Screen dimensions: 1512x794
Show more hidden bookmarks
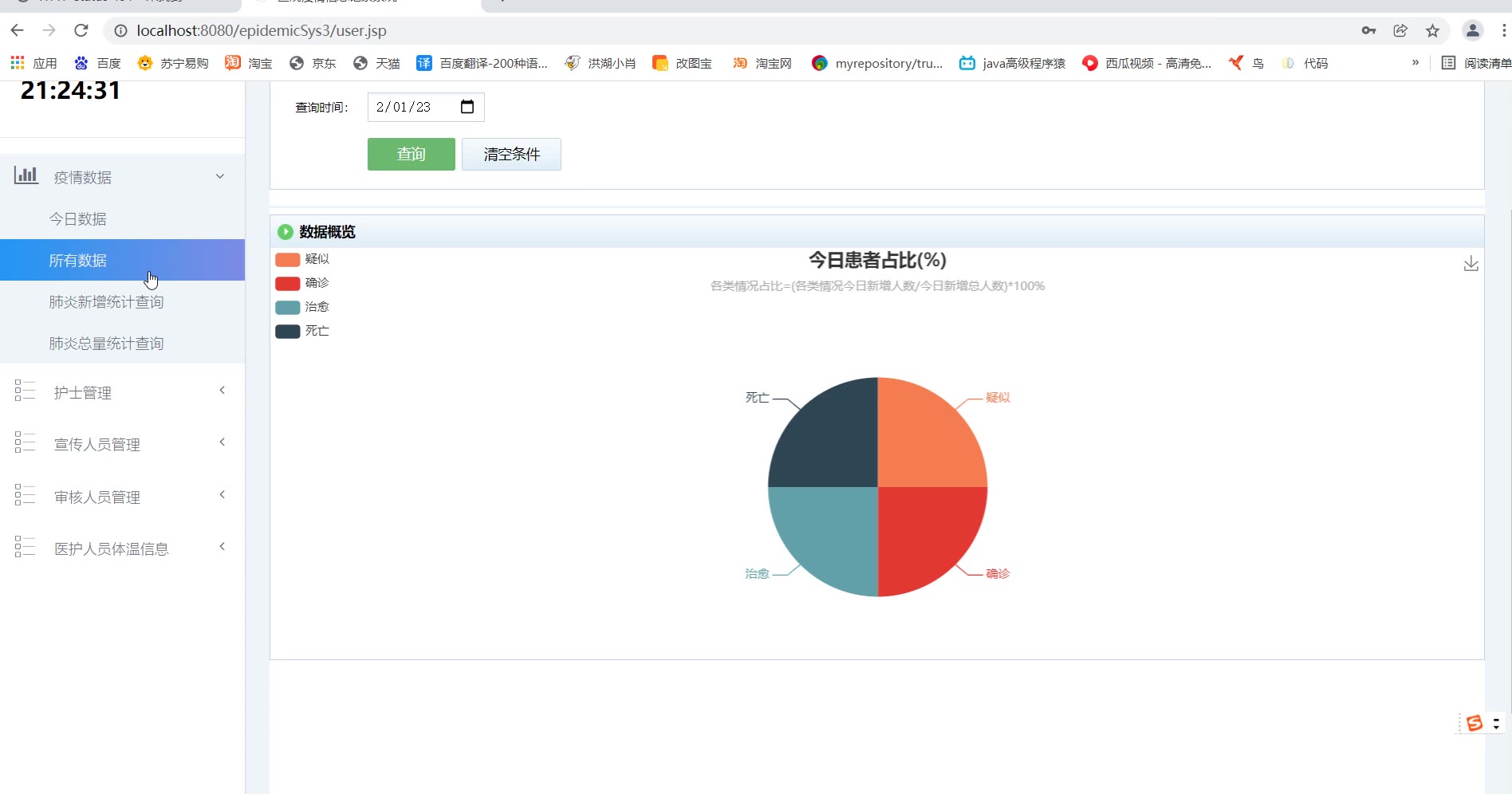(1416, 62)
